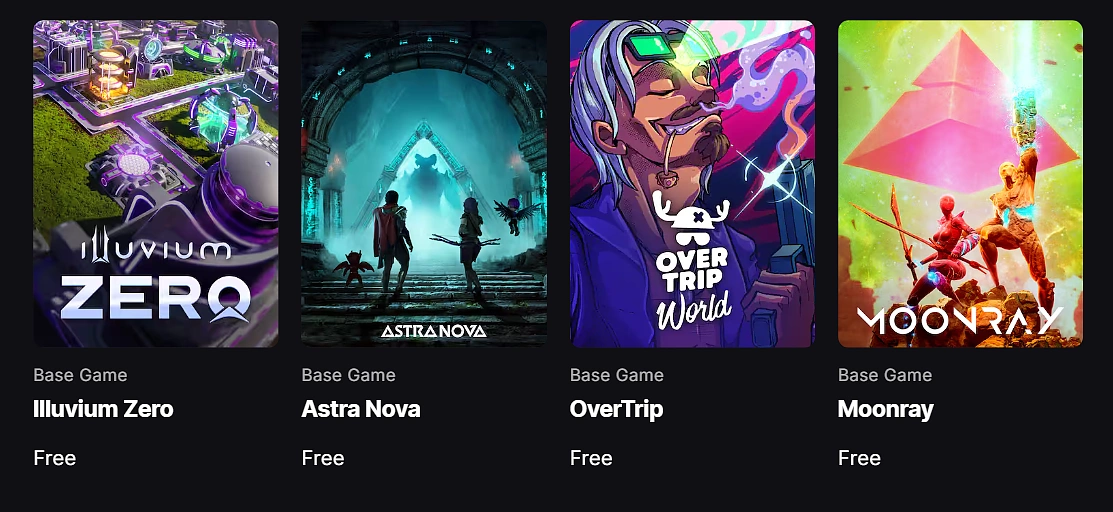
Task: Open the Moonray game title
Action: pyautogui.click(x=885, y=409)
